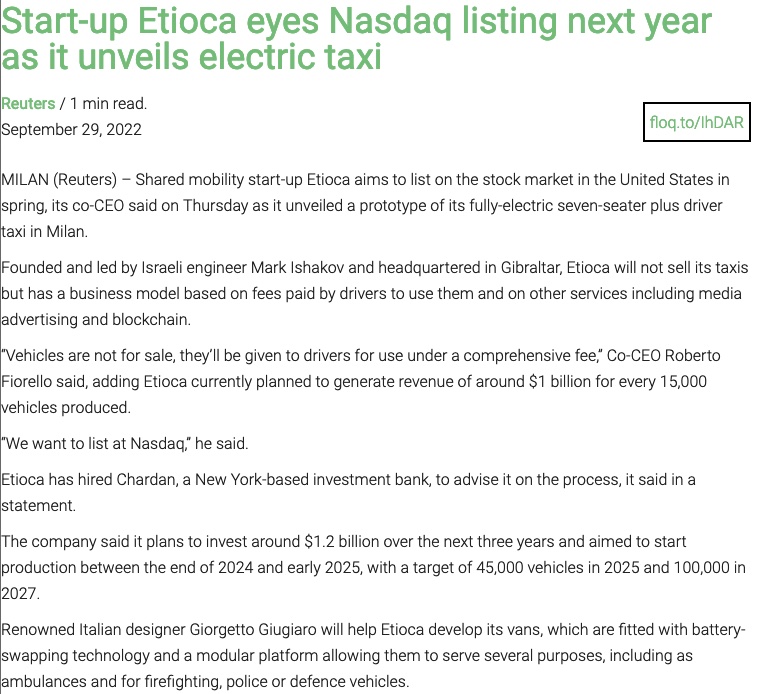Open the floq.to short link box

696,122
